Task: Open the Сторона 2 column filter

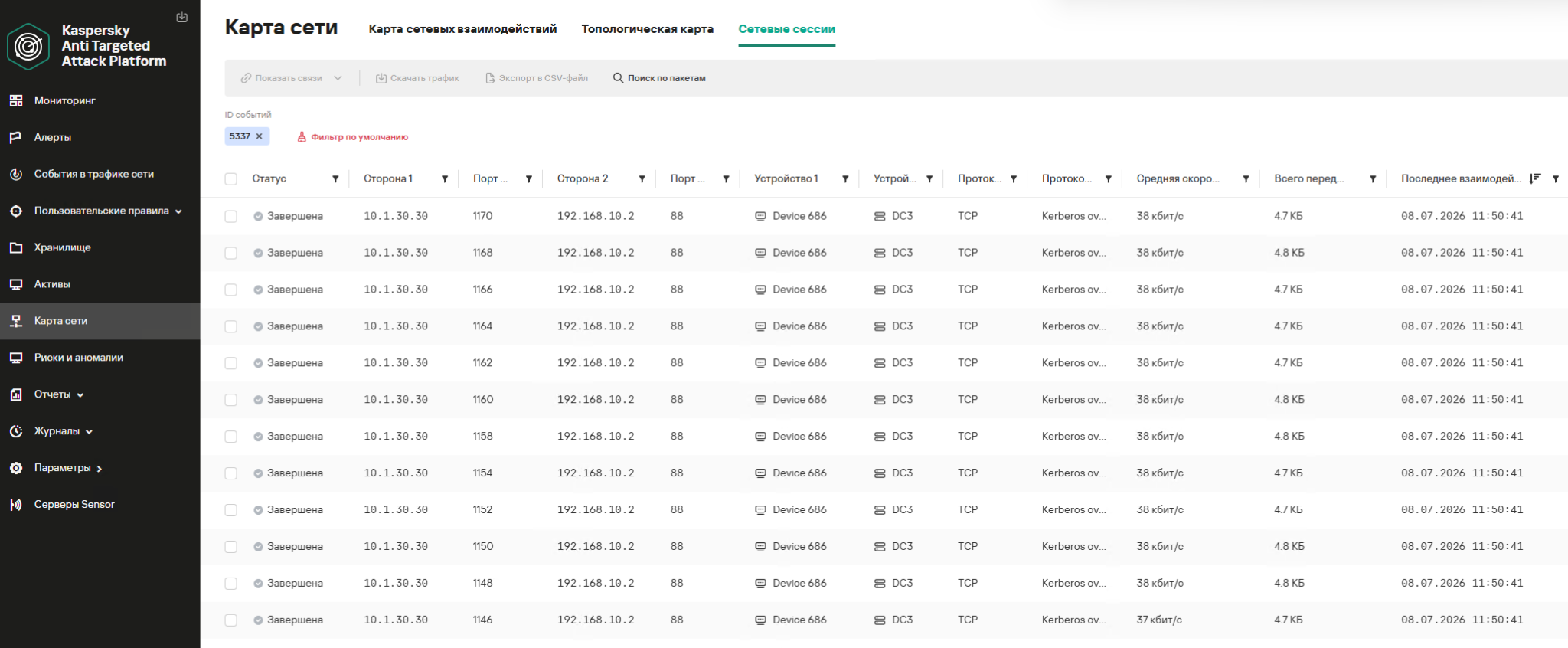Action: click(x=642, y=179)
